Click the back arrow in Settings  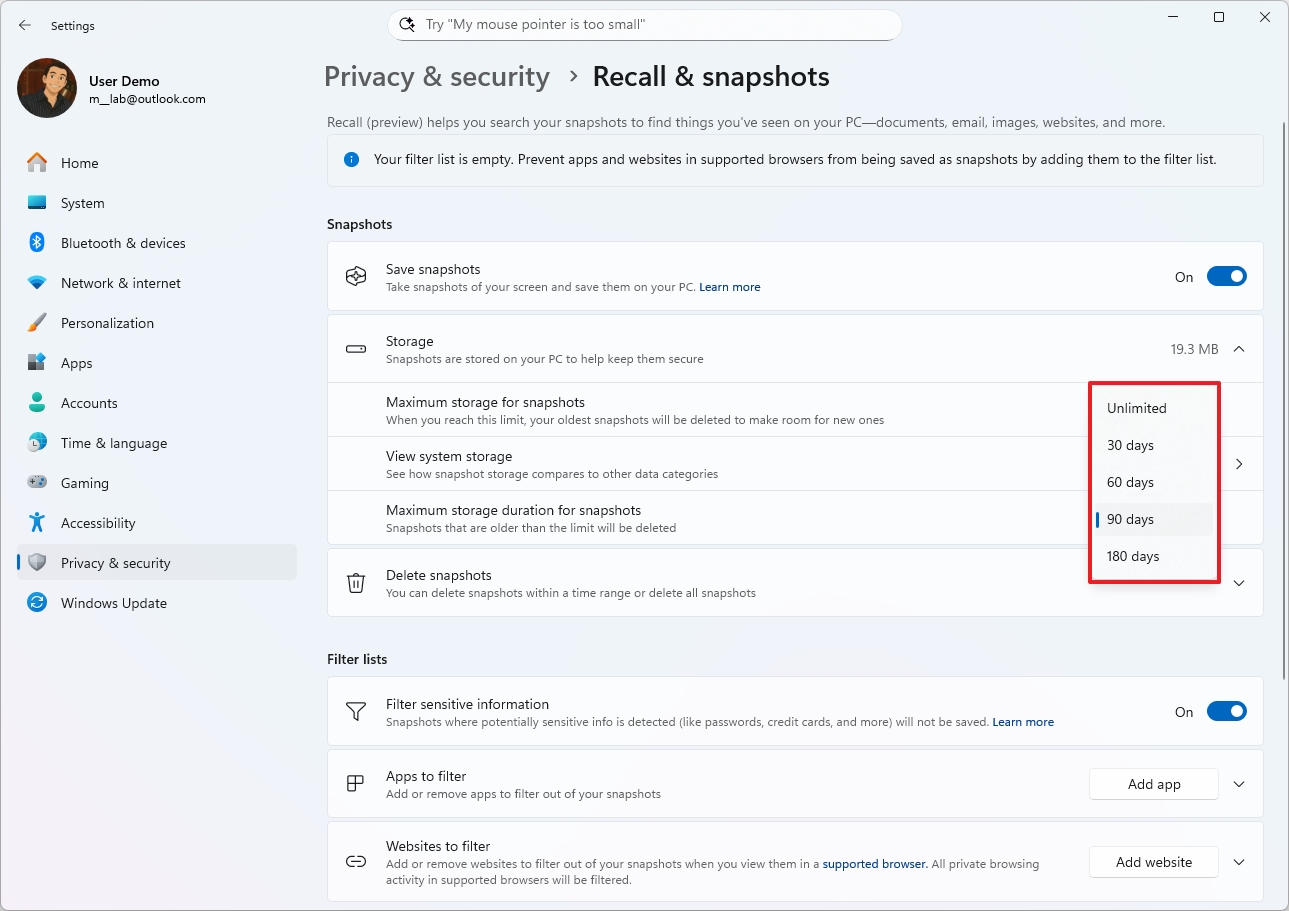pyautogui.click(x=25, y=25)
